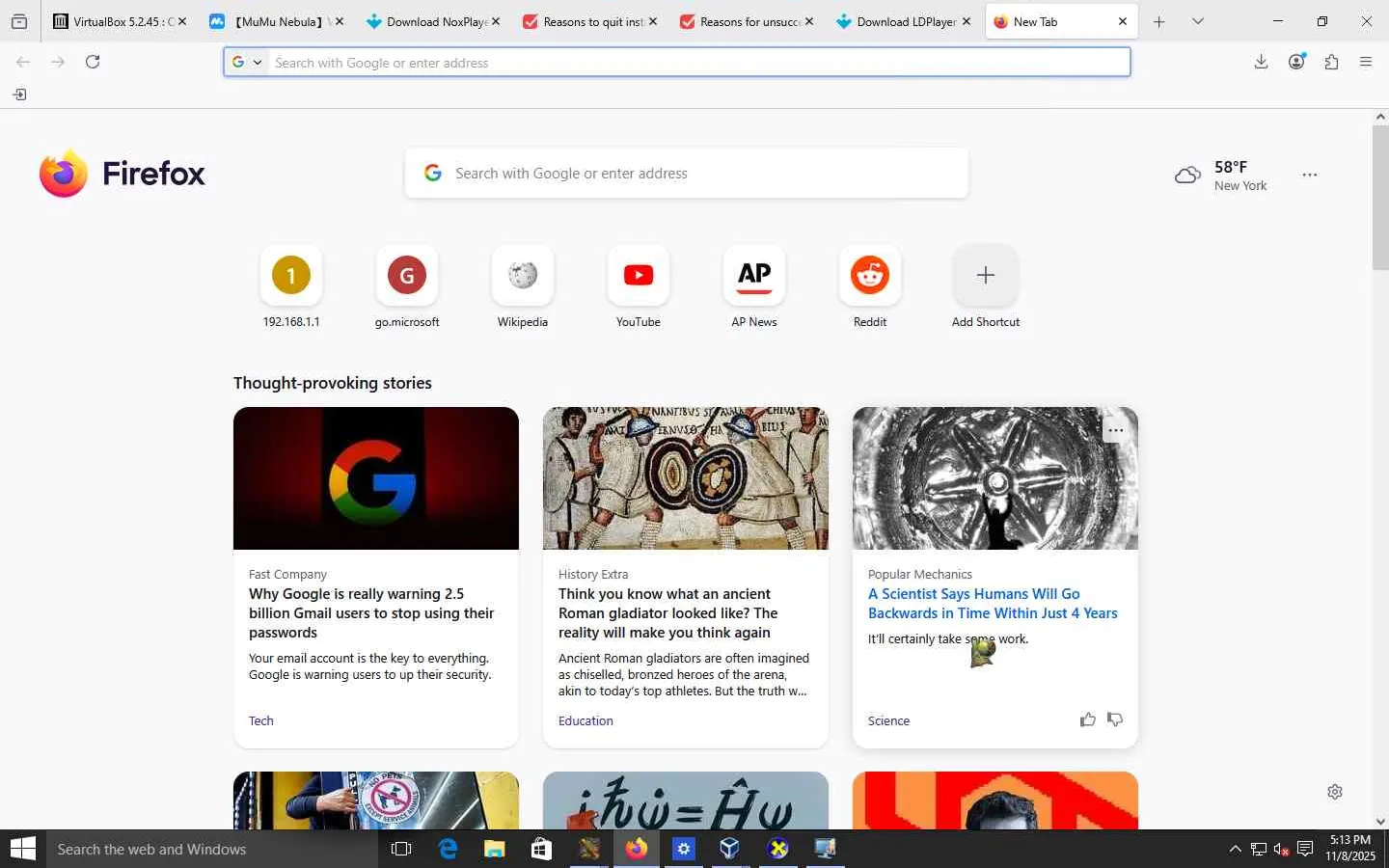The image size is (1389, 868).
Task: Open the Firefox account menu
Action: pyautogui.click(x=1296, y=62)
